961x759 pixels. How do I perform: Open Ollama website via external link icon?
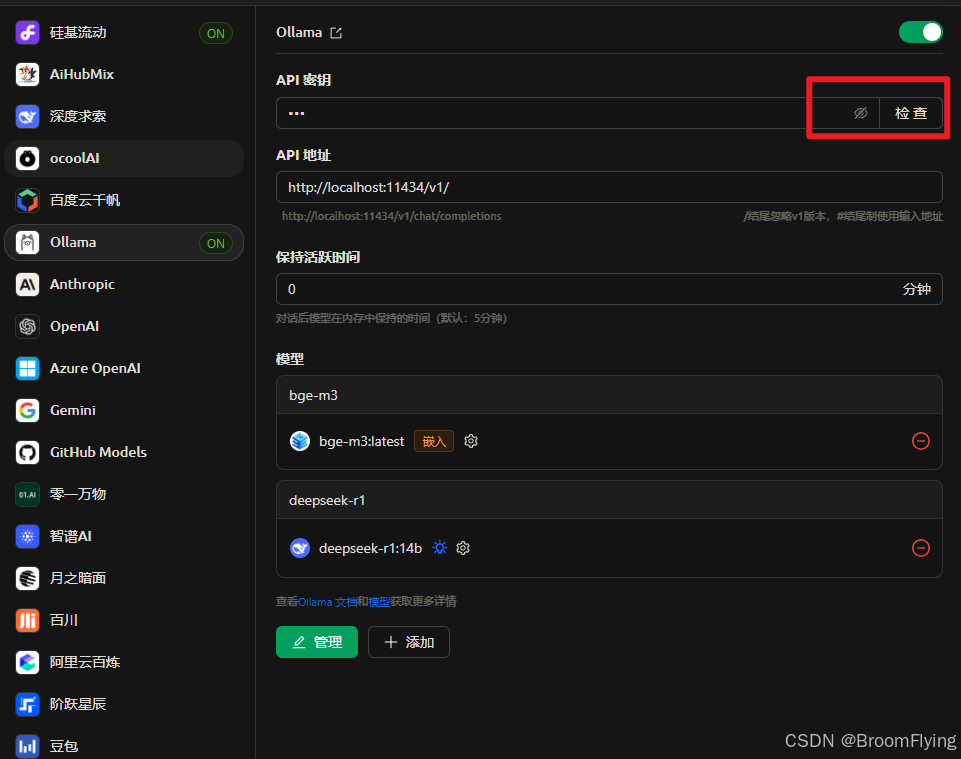click(x=336, y=32)
